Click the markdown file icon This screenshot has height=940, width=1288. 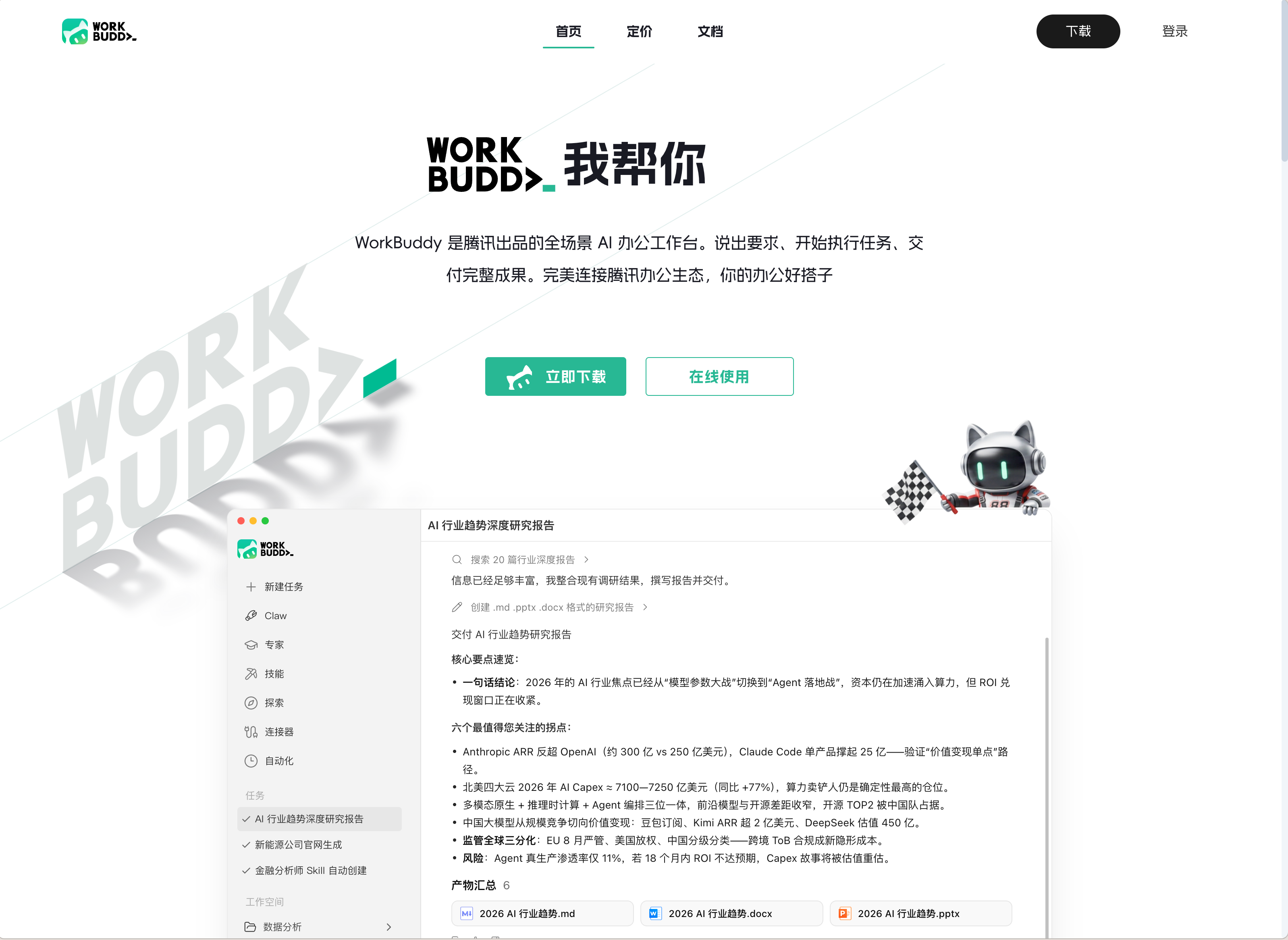[467, 913]
